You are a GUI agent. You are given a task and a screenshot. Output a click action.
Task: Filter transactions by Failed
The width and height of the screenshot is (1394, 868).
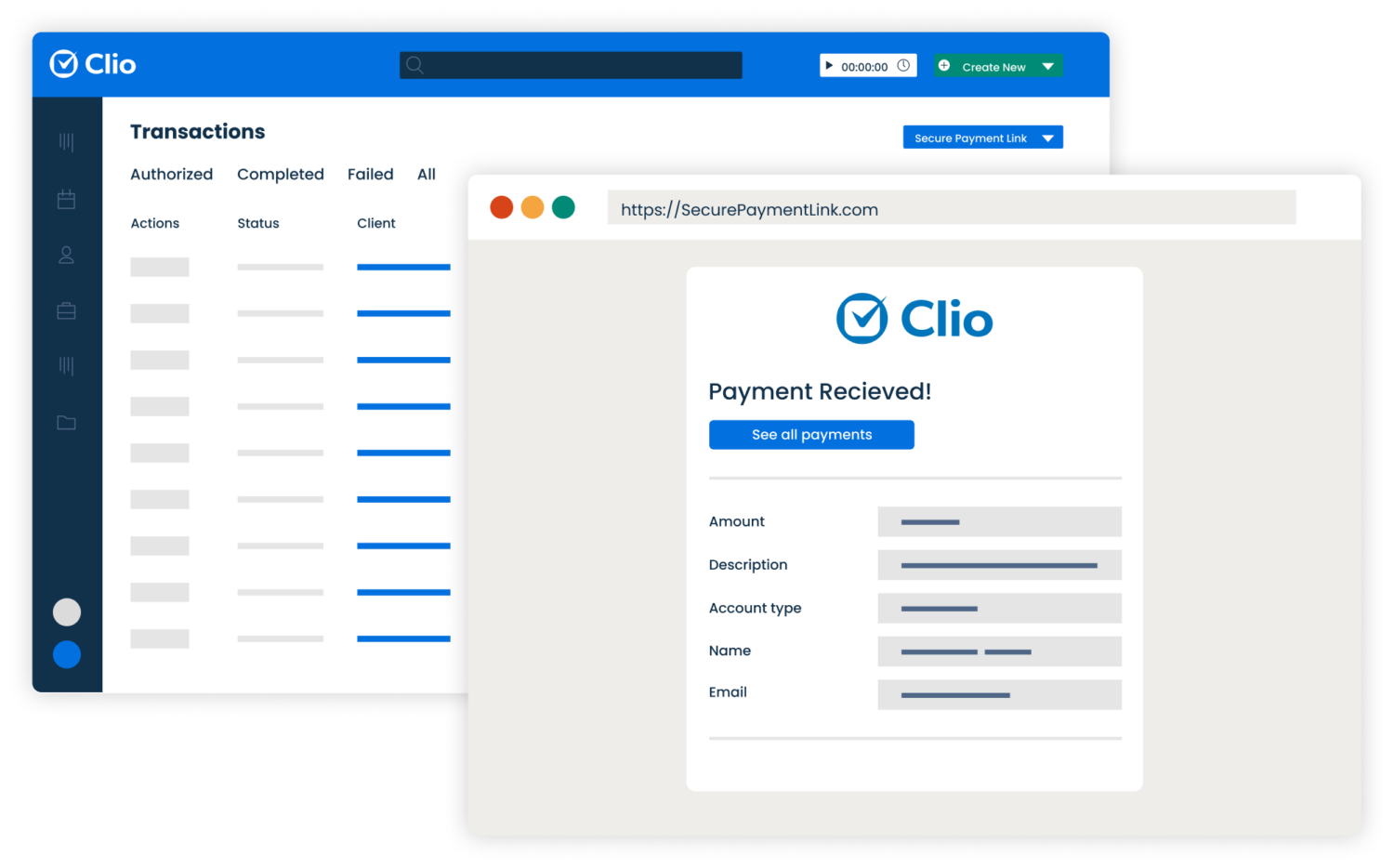[x=370, y=174]
